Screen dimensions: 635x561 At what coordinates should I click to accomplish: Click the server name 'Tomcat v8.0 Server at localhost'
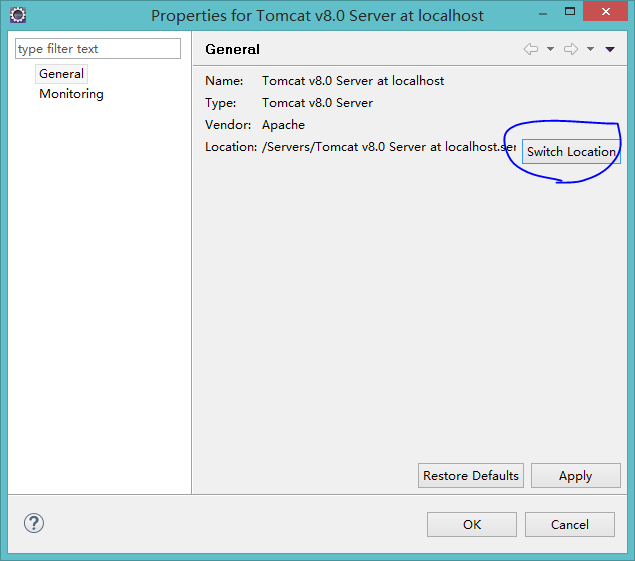coord(353,81)
